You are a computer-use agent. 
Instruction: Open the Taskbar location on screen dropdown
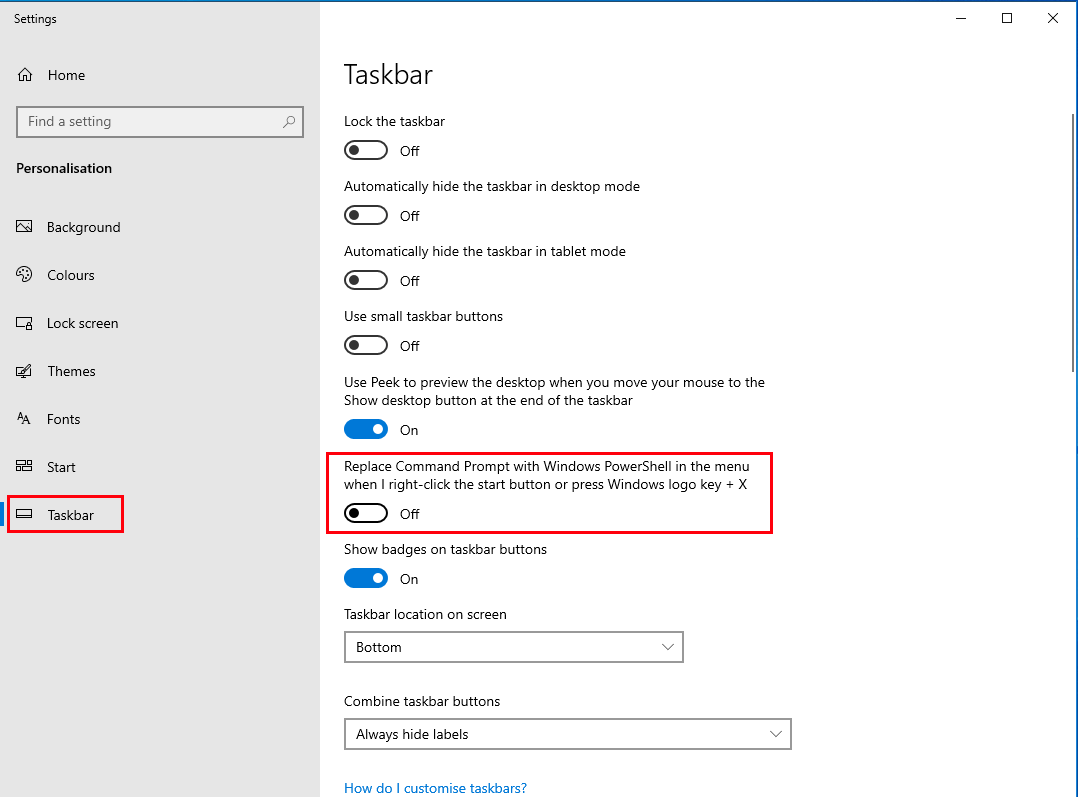514,647
